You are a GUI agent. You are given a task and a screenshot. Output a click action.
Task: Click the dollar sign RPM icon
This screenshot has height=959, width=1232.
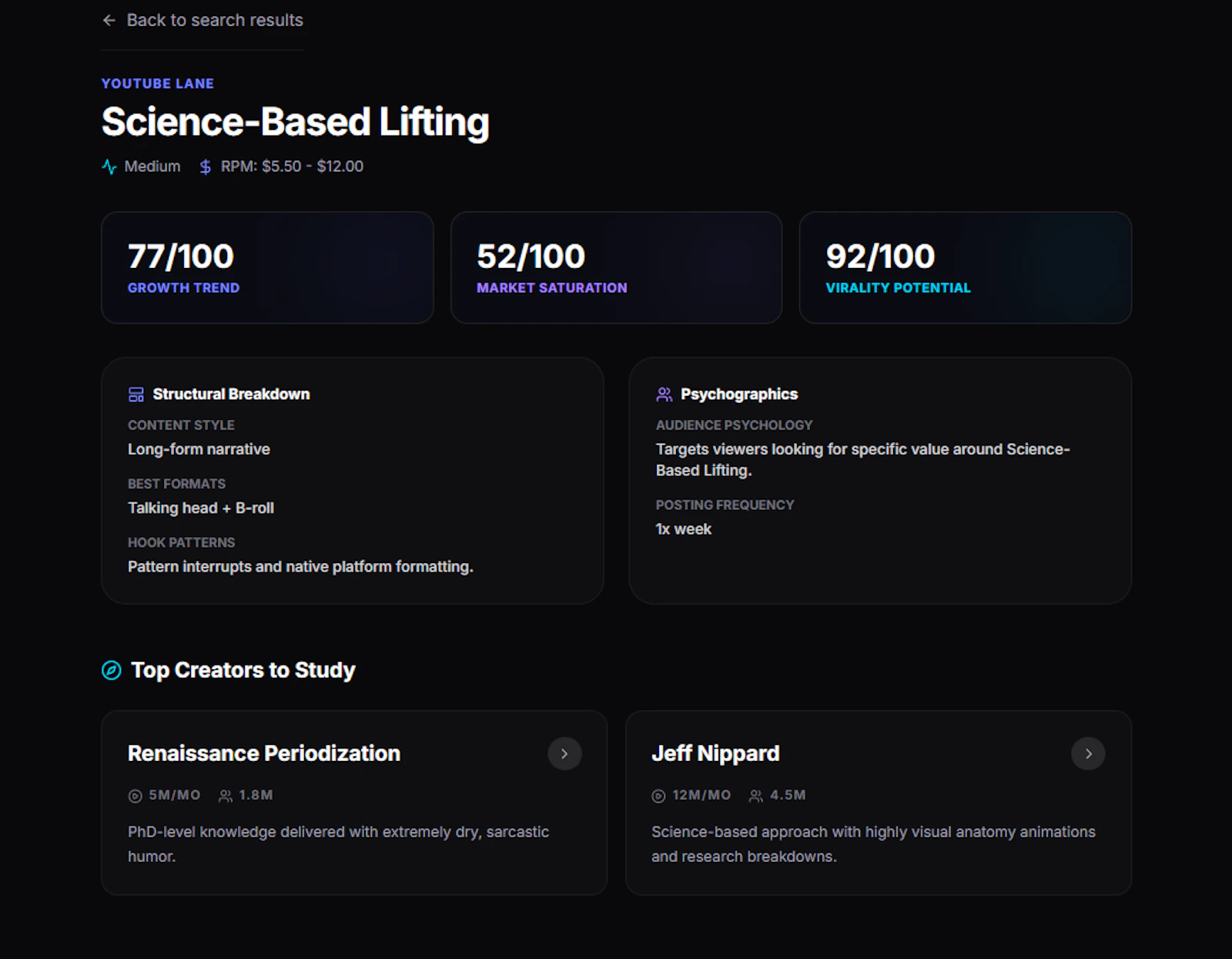(x=206, y=166)
